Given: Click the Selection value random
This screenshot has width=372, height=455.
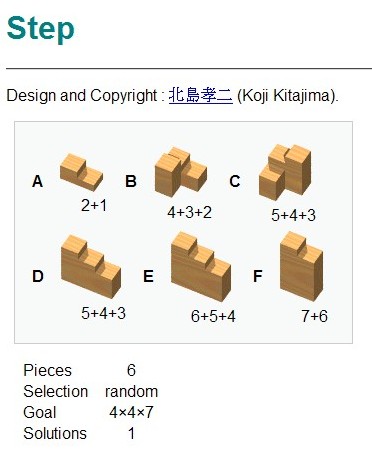Looking at the screenshot, I should tap(131, 392).
